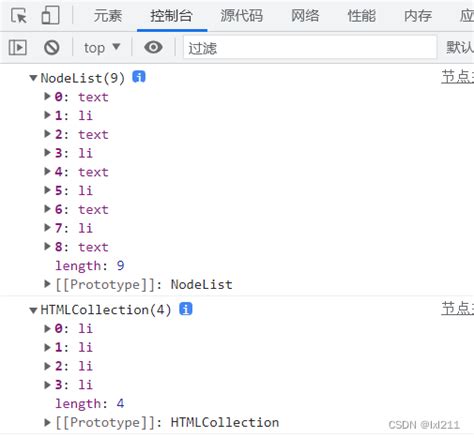Show the console sidebar panel icon

click(18, 47)
